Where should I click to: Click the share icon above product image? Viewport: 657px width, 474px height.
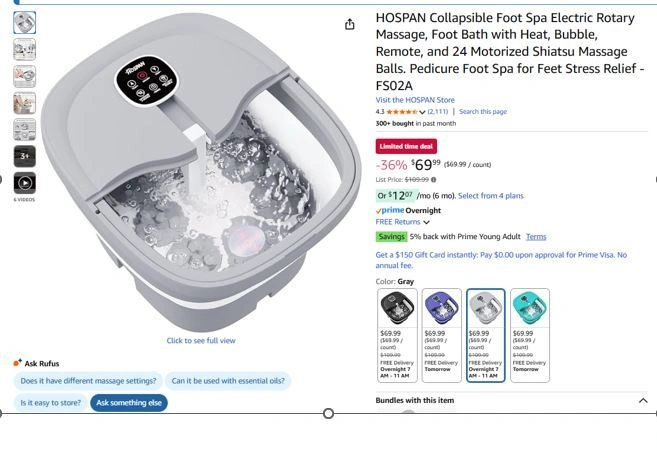349,25
